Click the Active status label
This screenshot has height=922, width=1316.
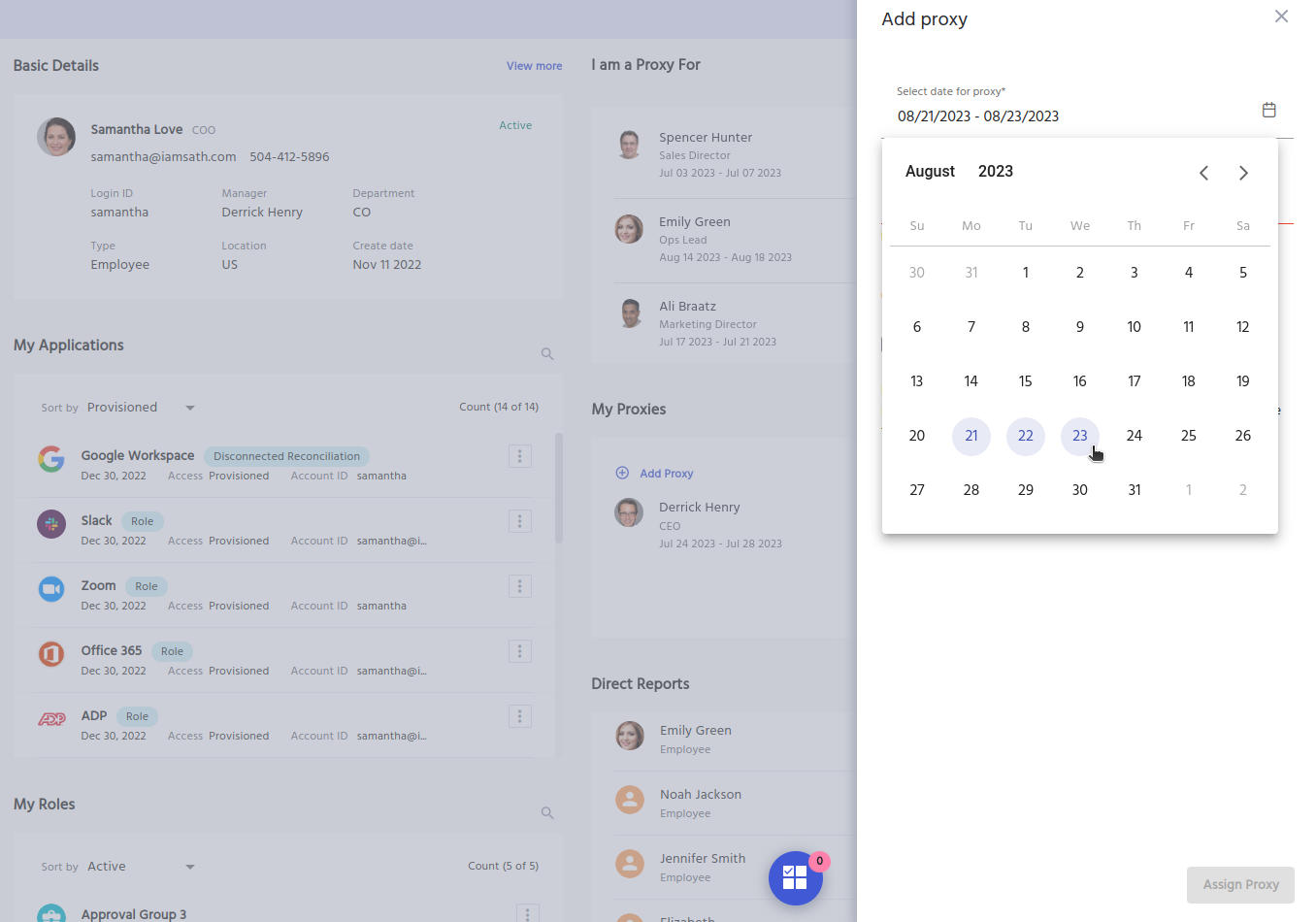[515, 125]
